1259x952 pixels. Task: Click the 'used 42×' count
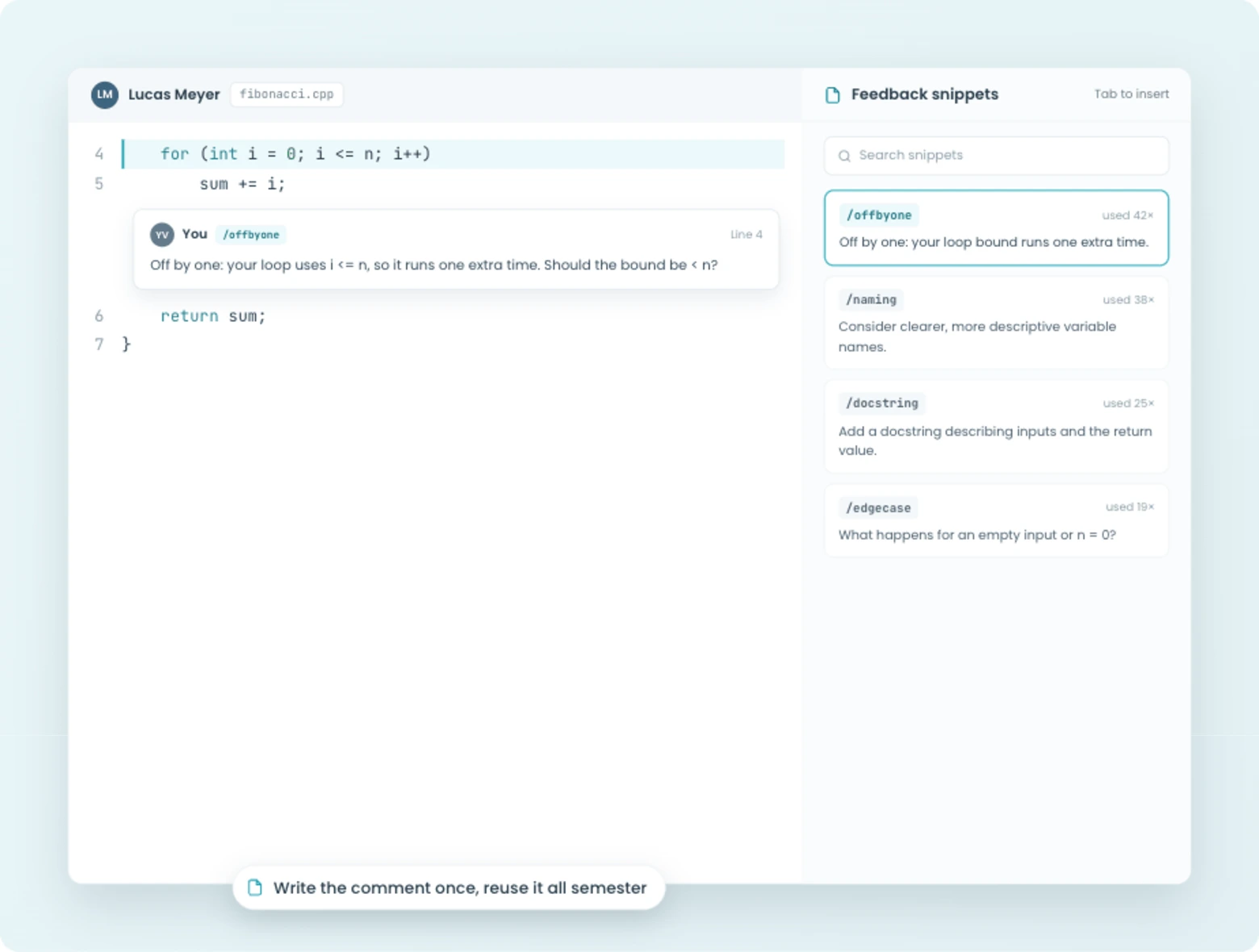click(x=1128, y=215)
